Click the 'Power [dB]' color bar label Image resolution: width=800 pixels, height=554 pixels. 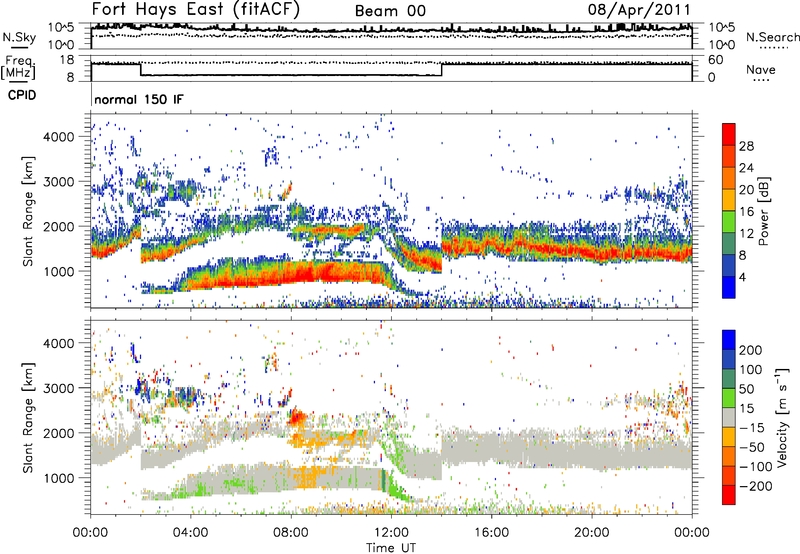pyautogui.click(x=764, y=211)
